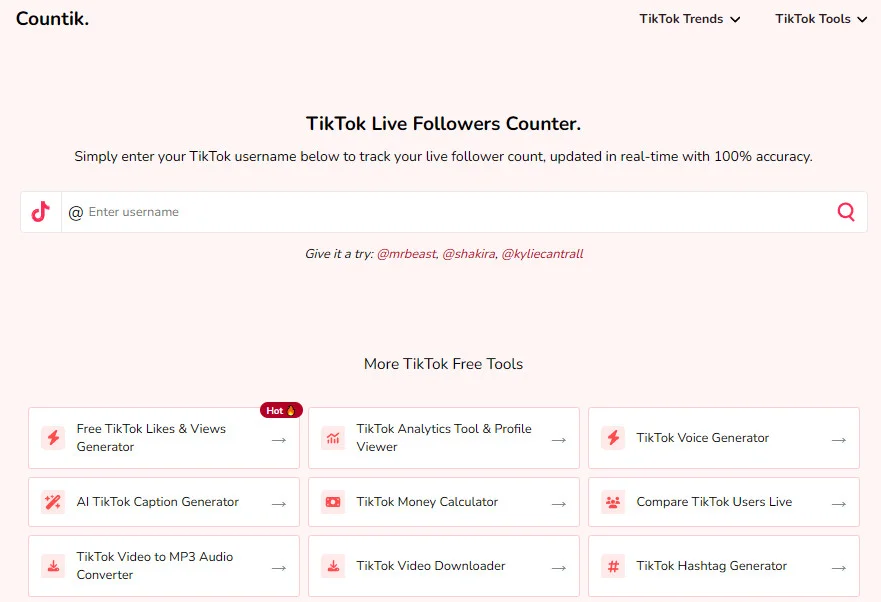Click arrow on TikTok Analytics Tool card
This screenshot has height=602, width=881.
[x=559, y=440]
